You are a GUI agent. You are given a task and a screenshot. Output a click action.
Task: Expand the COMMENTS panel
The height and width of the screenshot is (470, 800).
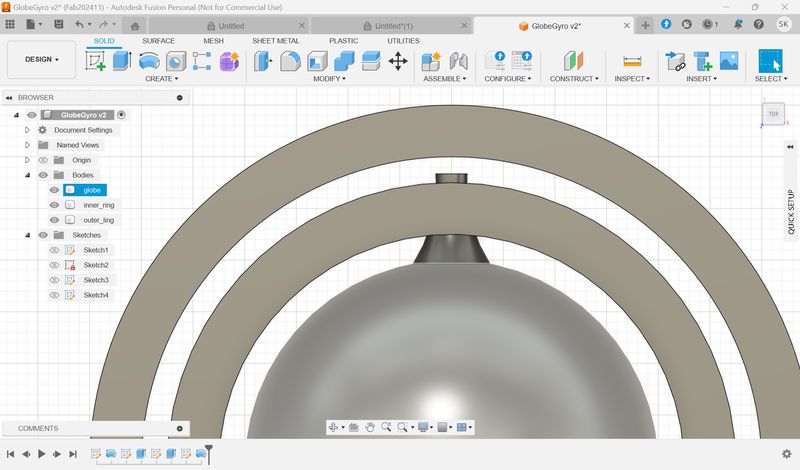180,428
